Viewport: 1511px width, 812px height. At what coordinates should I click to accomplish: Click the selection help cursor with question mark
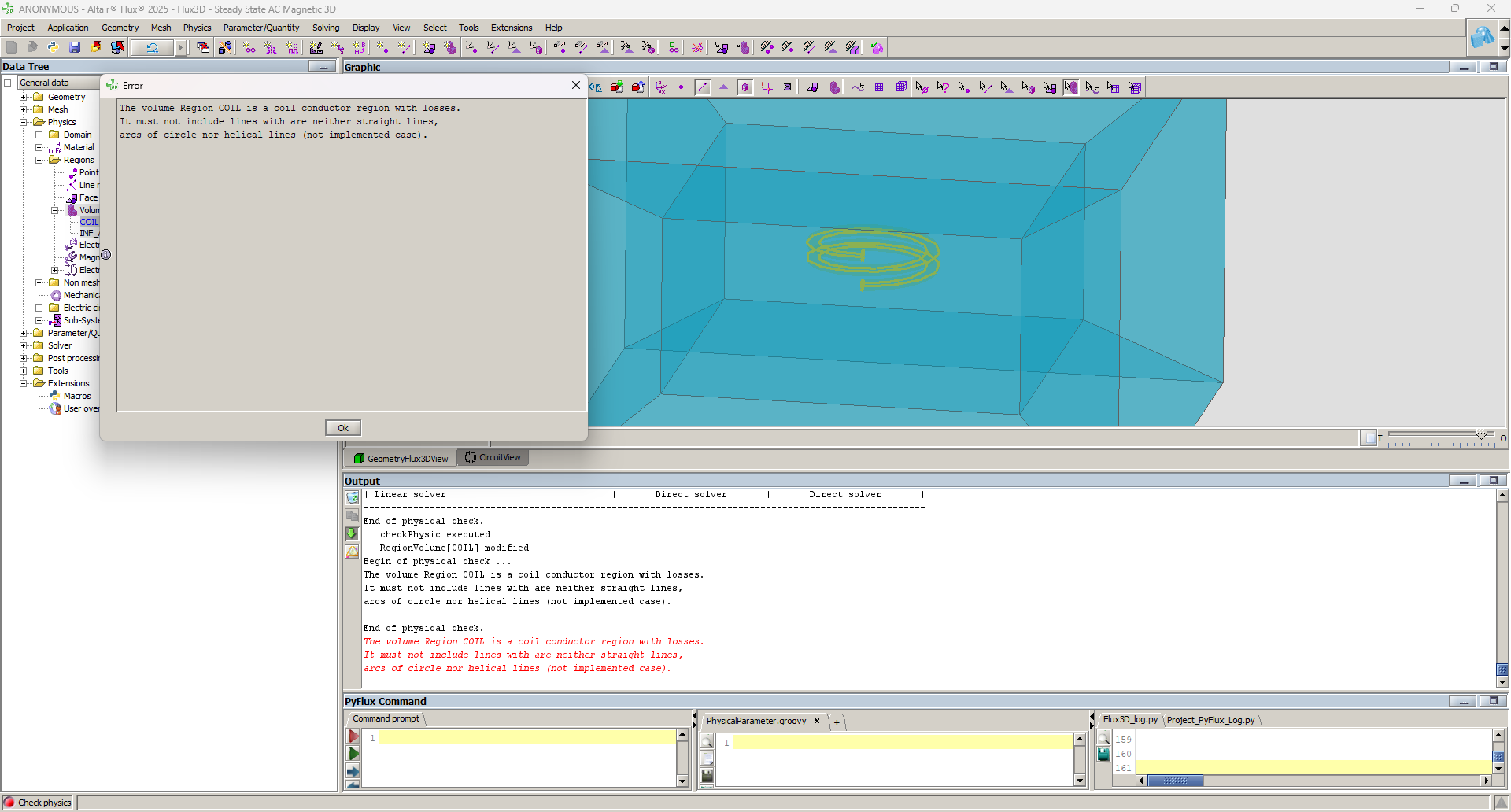tap(943, 87)
